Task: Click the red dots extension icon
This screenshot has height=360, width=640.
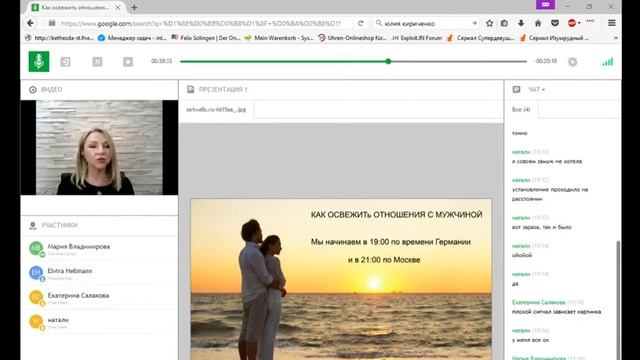Action: 590,21
